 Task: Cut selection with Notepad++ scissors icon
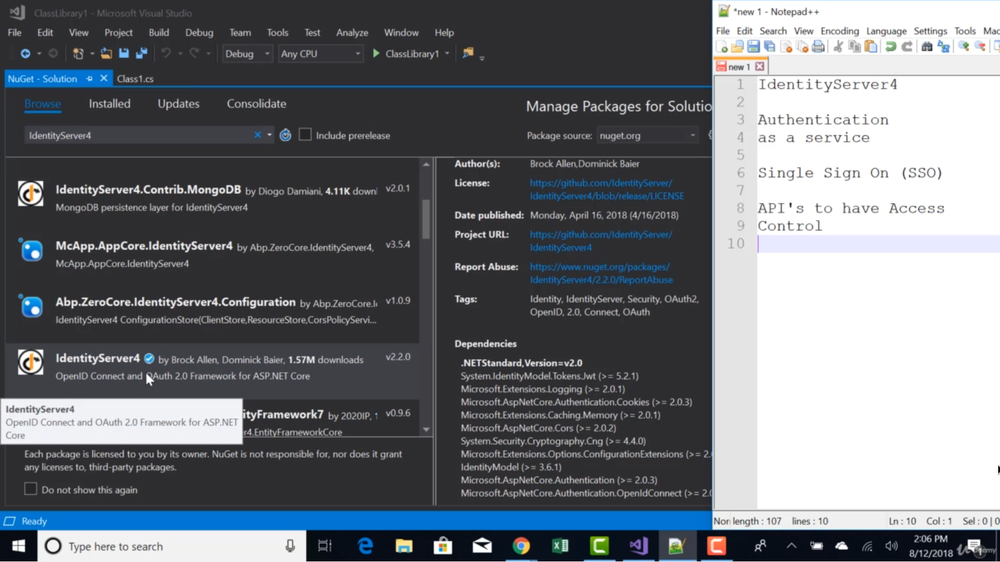pos(838,47)
